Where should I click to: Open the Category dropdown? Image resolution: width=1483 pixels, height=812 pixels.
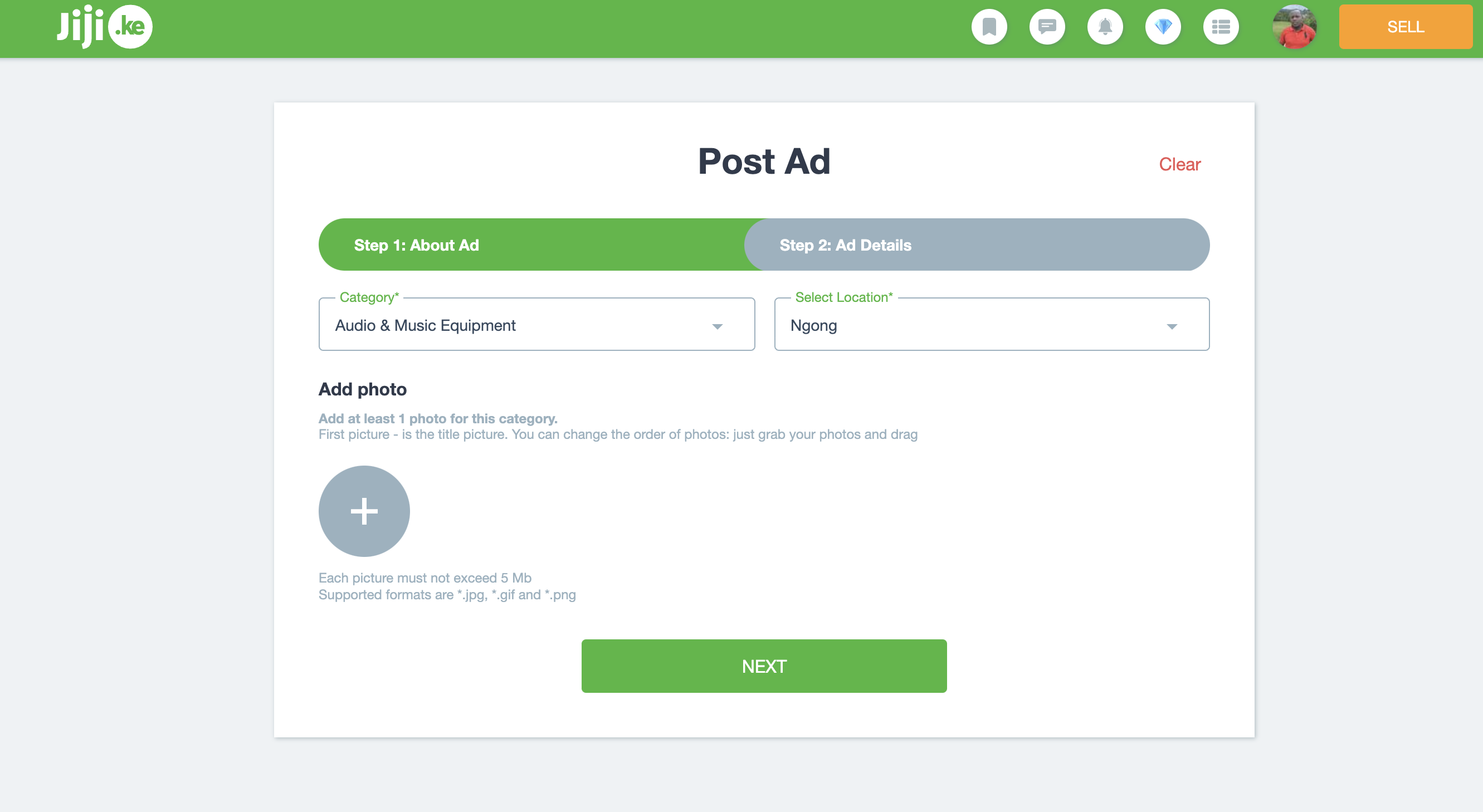coord(536,325)
